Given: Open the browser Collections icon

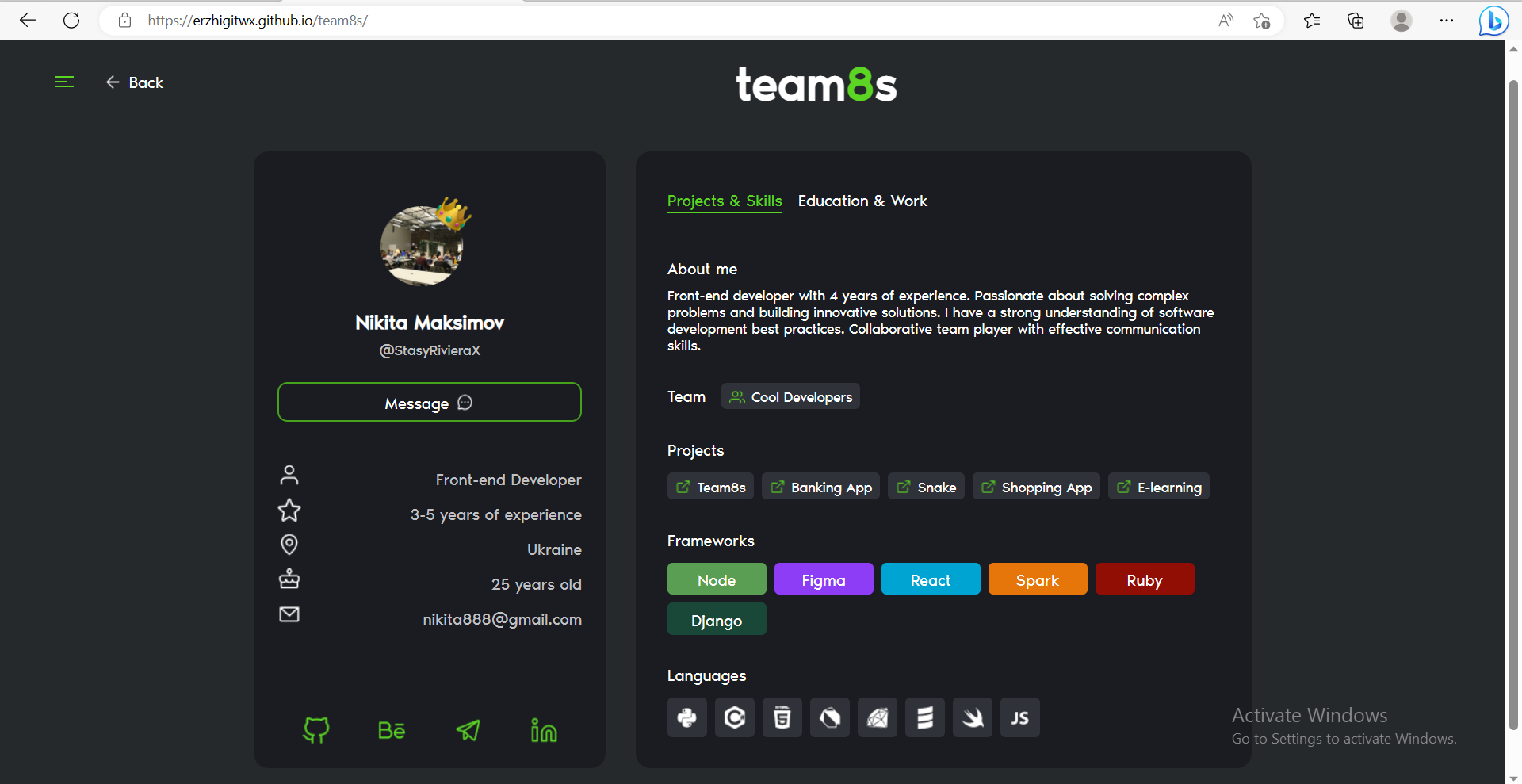Looking at the screenshot, I should (x=1356, y=21).
